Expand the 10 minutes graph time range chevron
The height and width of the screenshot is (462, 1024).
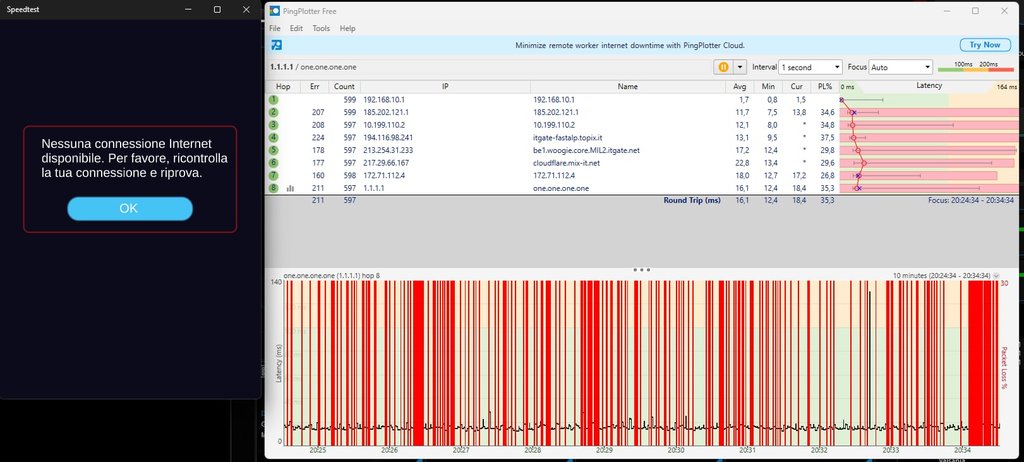(x=995, y=275)
